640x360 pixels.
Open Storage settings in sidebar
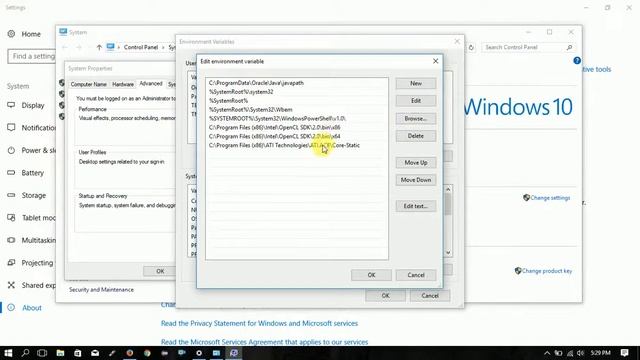pyautogui.click(x=27, y=195)
